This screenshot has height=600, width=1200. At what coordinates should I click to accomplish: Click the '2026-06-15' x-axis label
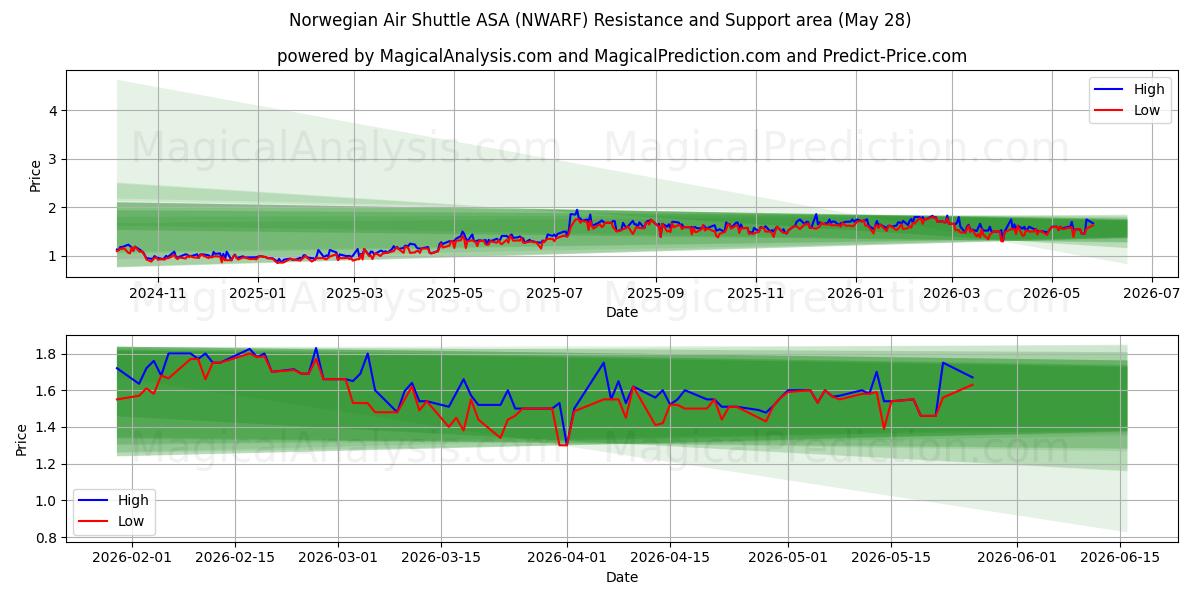click(1120, 558)
